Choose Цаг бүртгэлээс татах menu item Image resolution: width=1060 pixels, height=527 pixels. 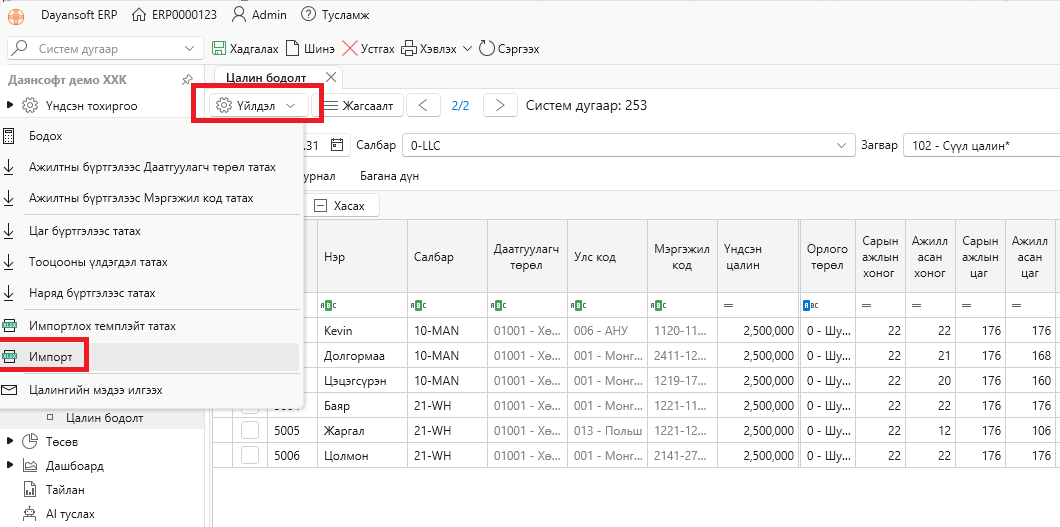150,231
